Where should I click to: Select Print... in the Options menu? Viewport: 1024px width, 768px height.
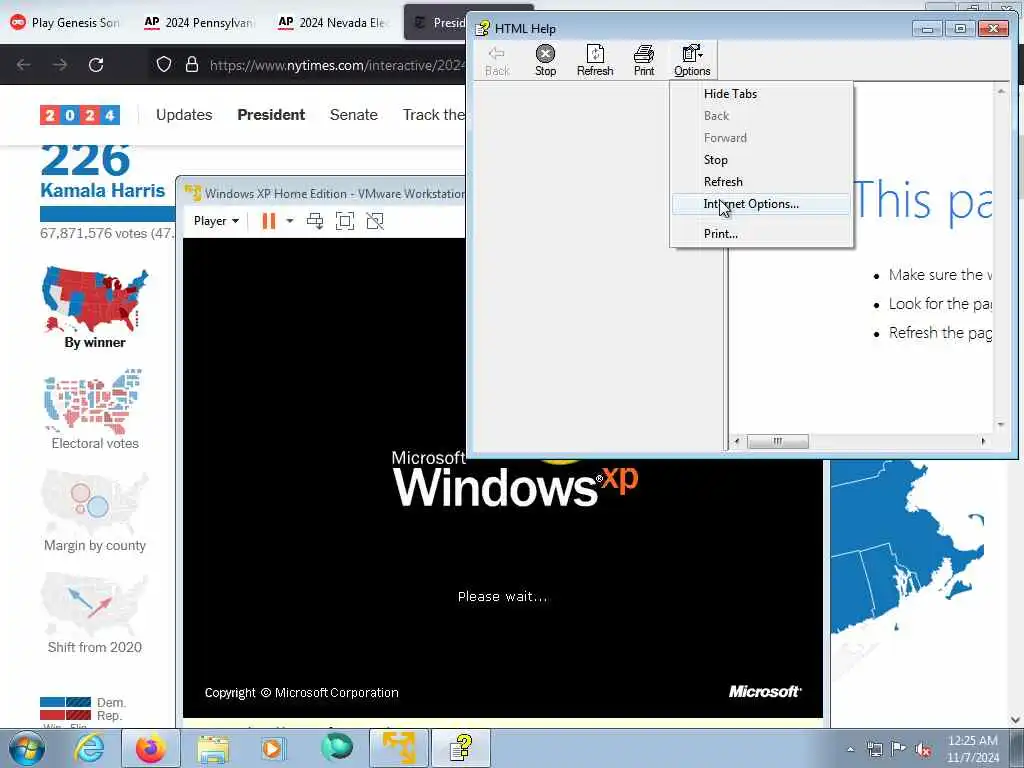click(721, 233)
